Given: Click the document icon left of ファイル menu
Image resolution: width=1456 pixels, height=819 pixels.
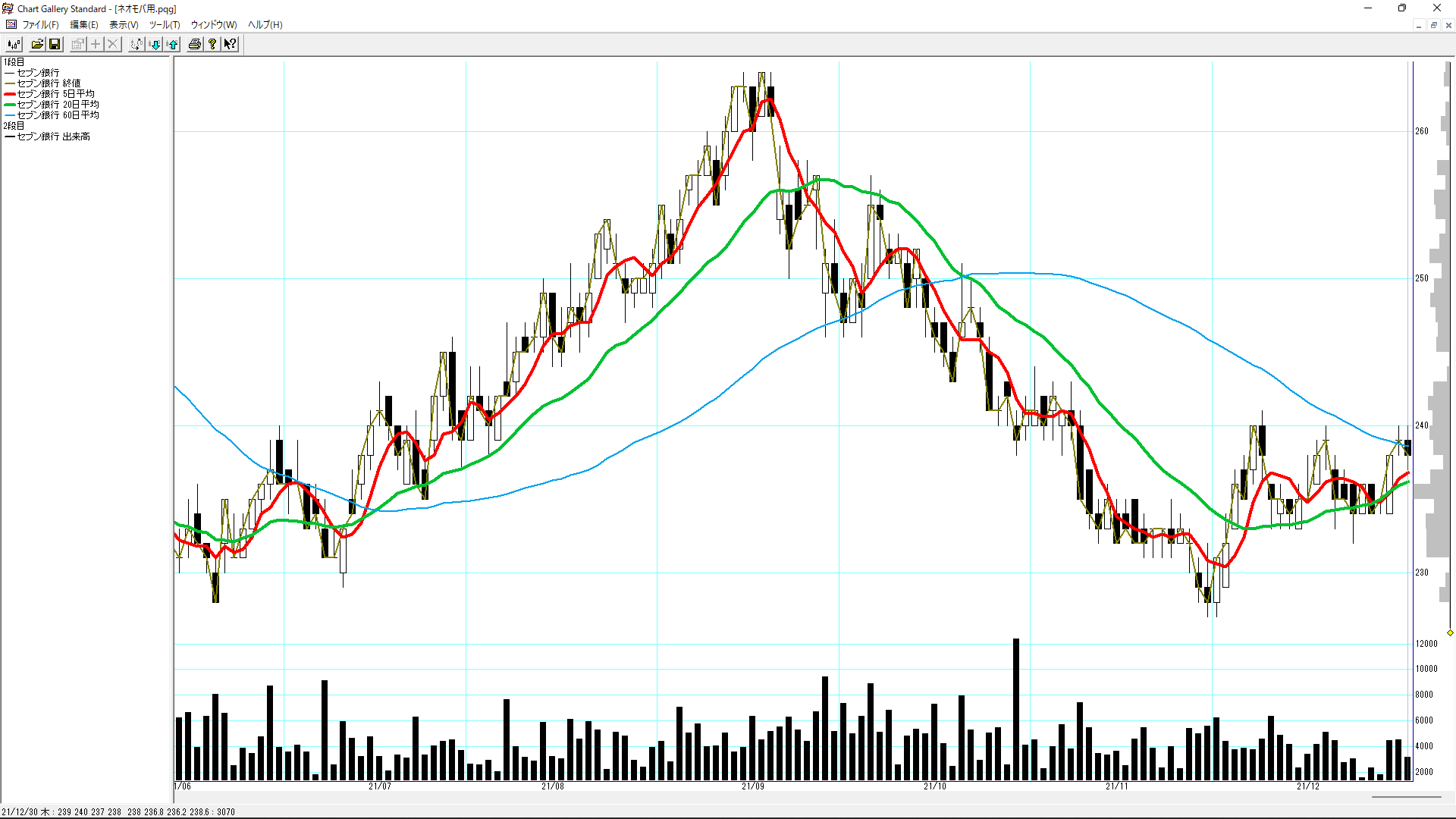Looking at the screenshot, I should [x=11, y=25].
